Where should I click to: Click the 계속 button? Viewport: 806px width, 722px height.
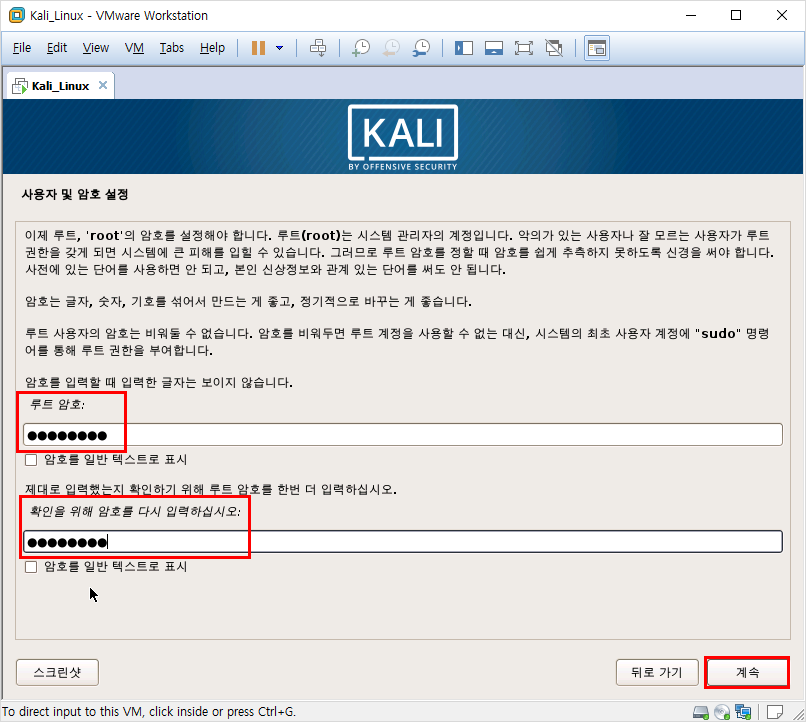point(747,672)
